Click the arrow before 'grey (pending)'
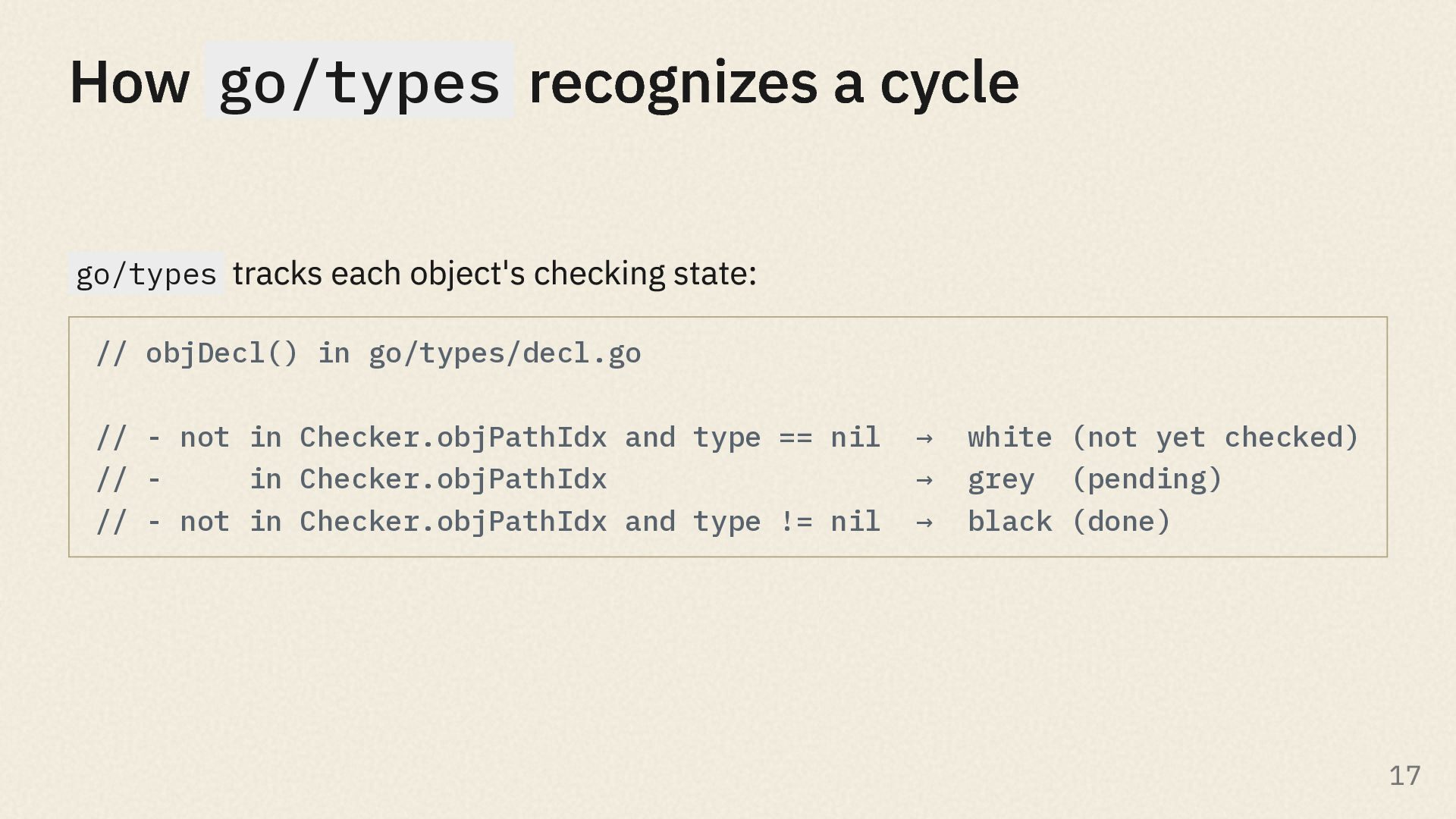1456x819 pixels. pyautogui.click(x=924, y=480)
